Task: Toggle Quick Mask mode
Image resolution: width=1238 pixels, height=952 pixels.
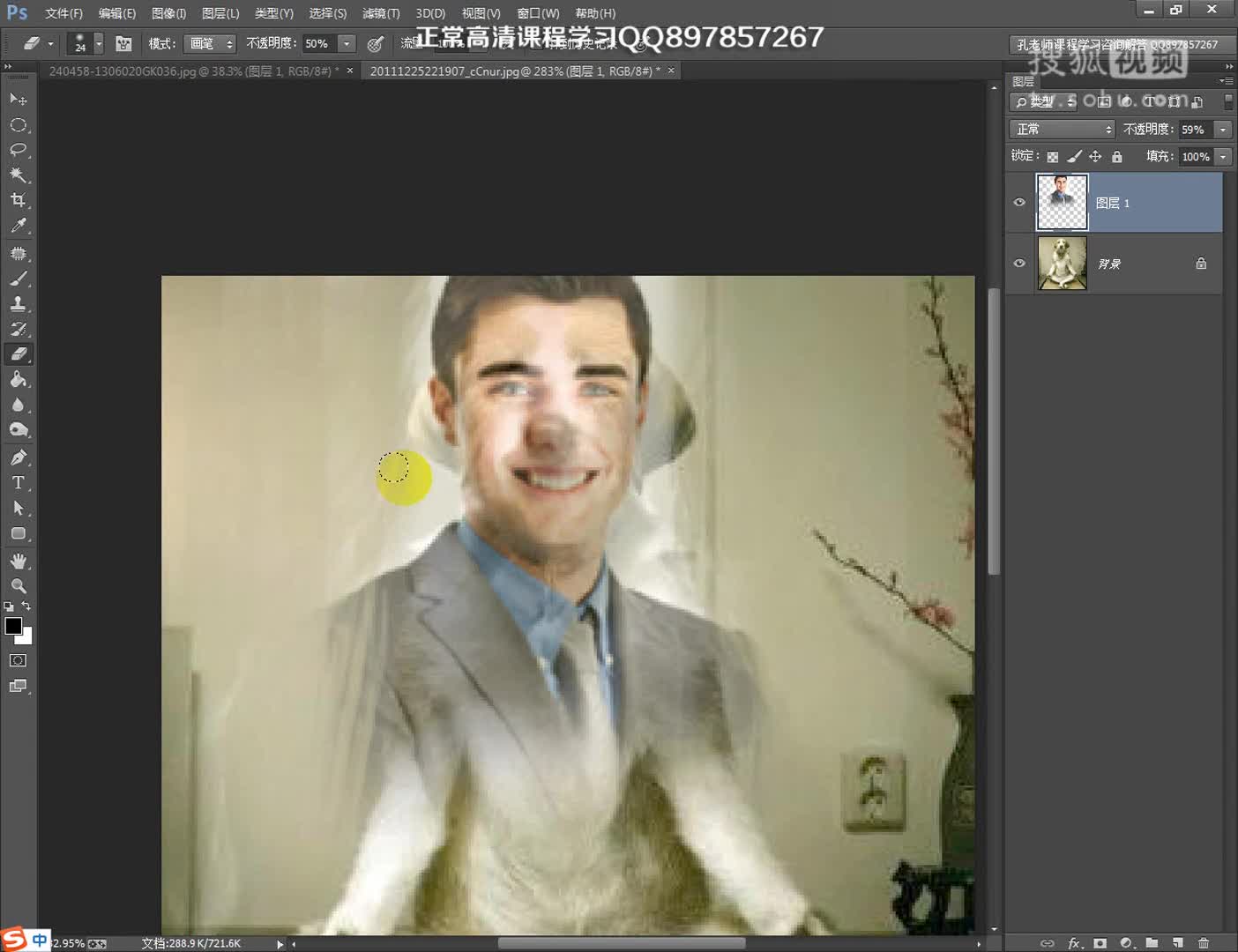Action: click(18, 660)
